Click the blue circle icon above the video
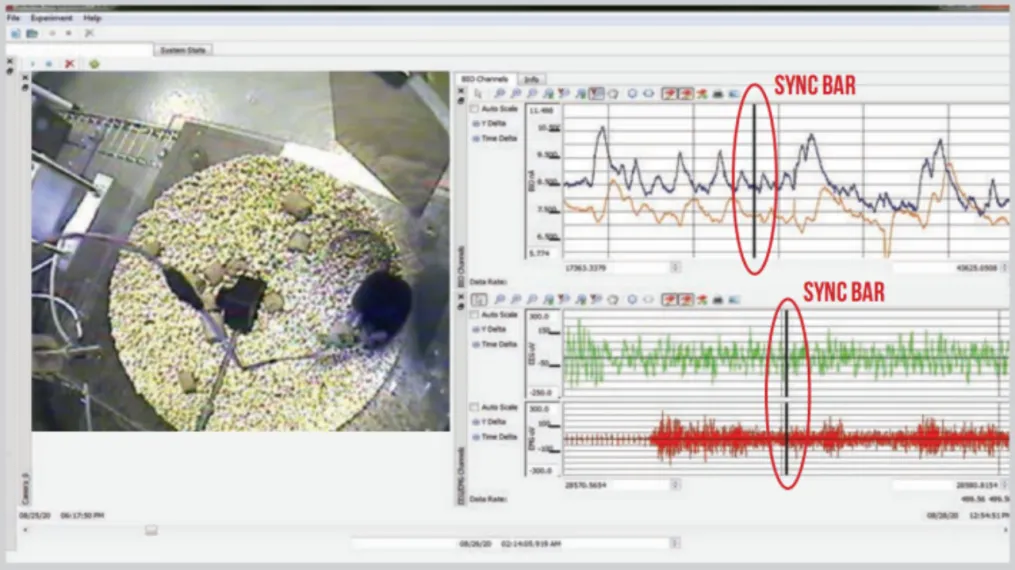 coord(49,63)
